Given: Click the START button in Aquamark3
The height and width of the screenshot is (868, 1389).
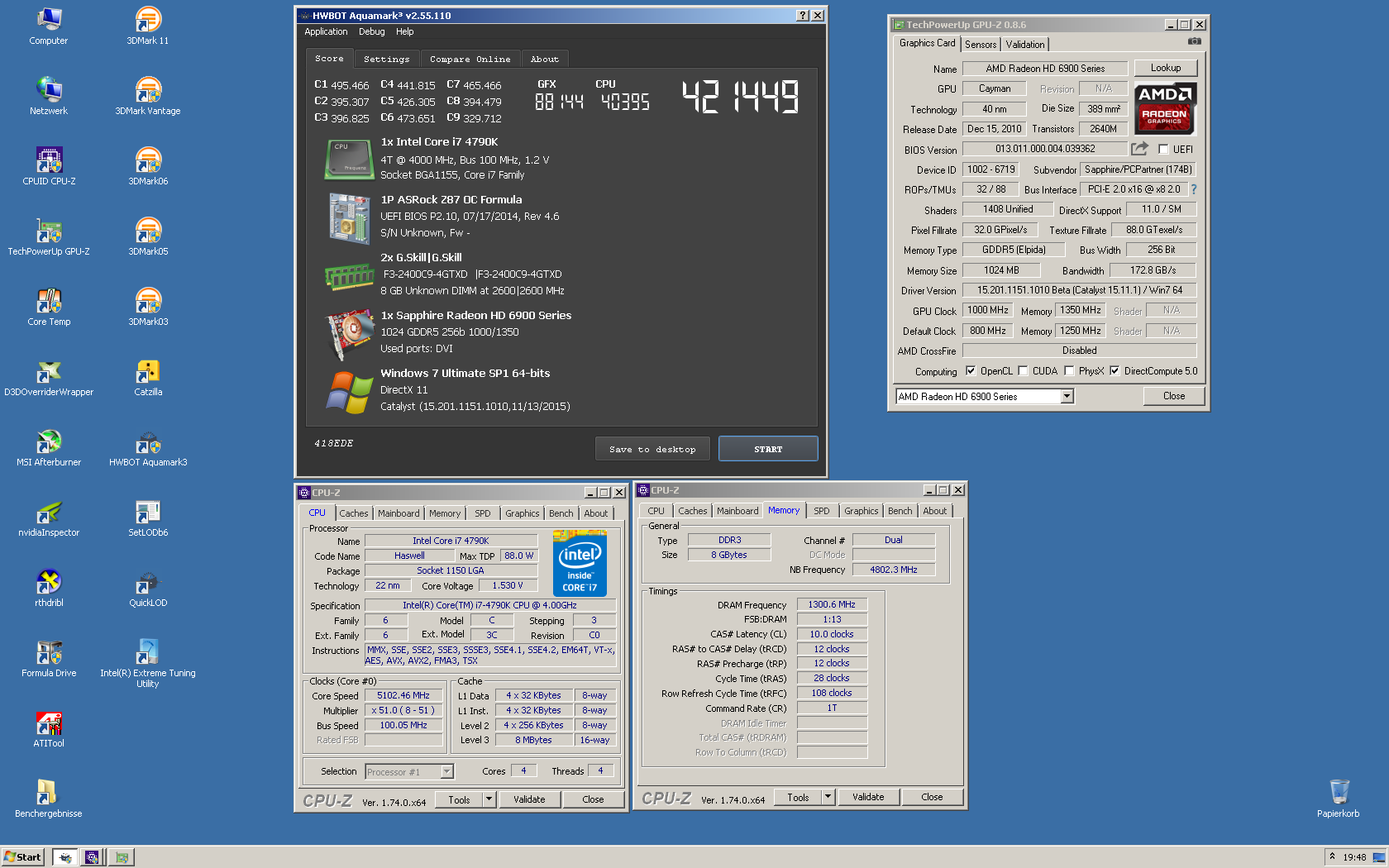Looking at the screenshot, I should pos(768,449).
